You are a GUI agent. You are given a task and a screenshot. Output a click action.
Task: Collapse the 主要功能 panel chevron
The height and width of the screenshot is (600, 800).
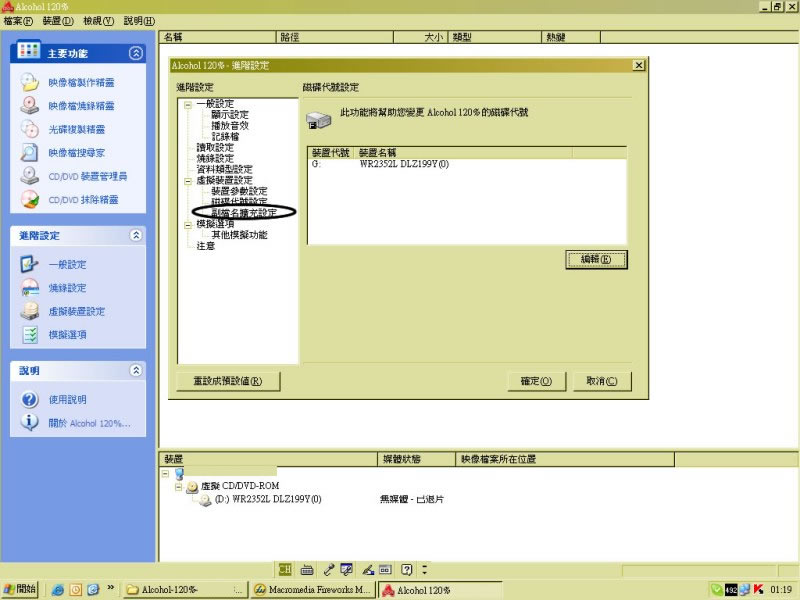pos(136,53)
